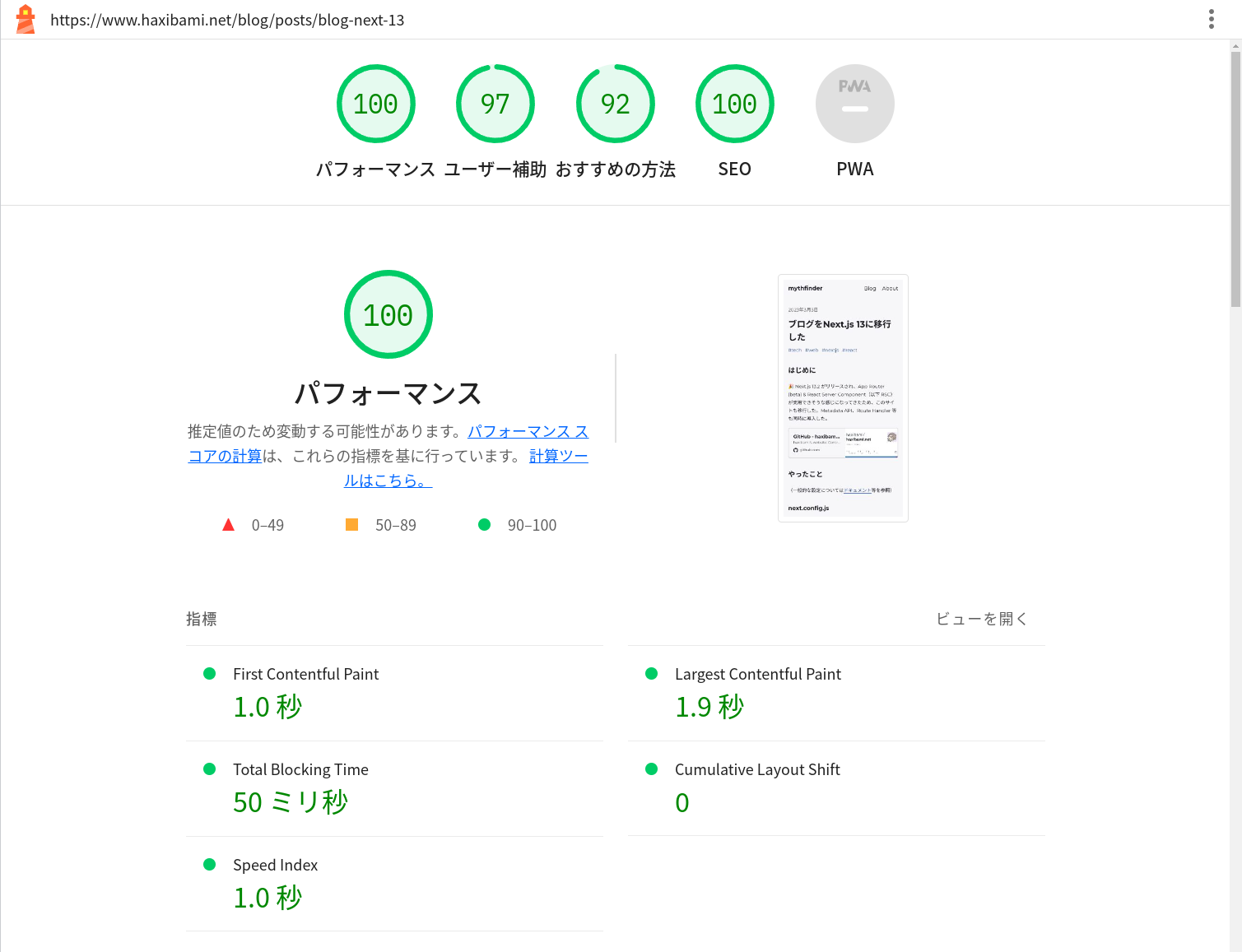Open the パフォーマンス スコアの計算 link
Viewport: 1242px width, 952px height.
528,431
